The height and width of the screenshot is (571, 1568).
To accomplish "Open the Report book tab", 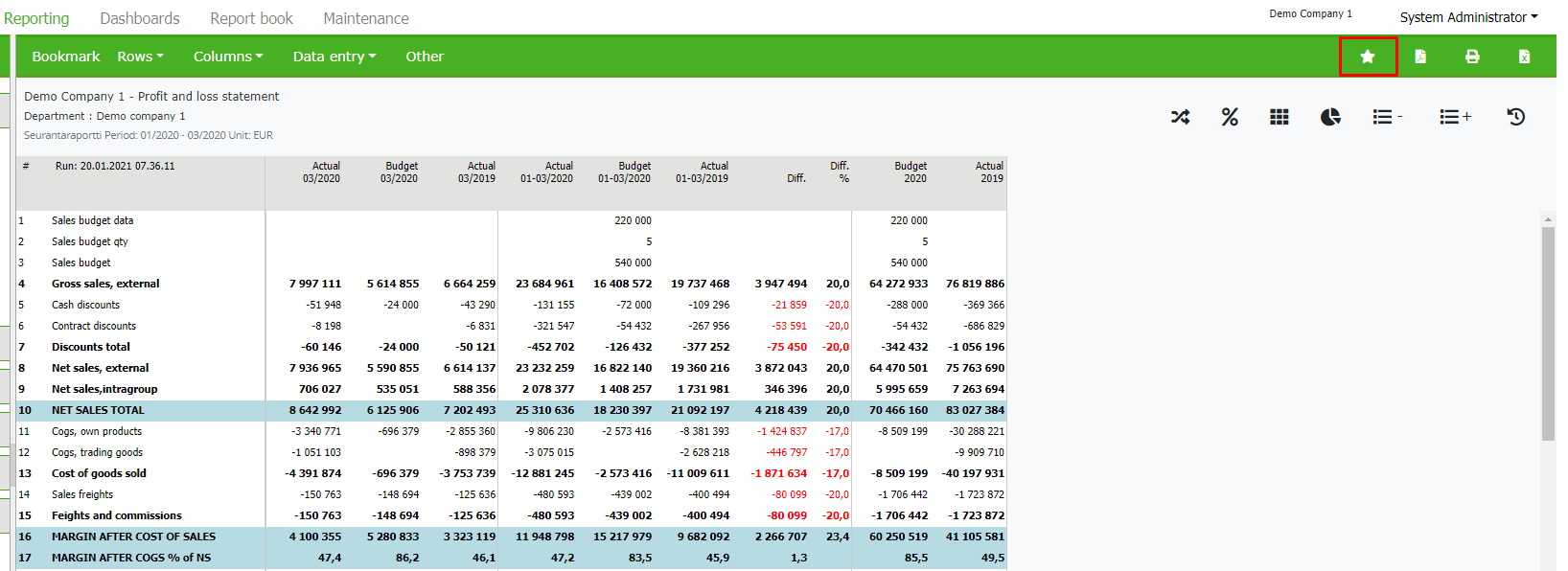I will [x=252, y=18].
